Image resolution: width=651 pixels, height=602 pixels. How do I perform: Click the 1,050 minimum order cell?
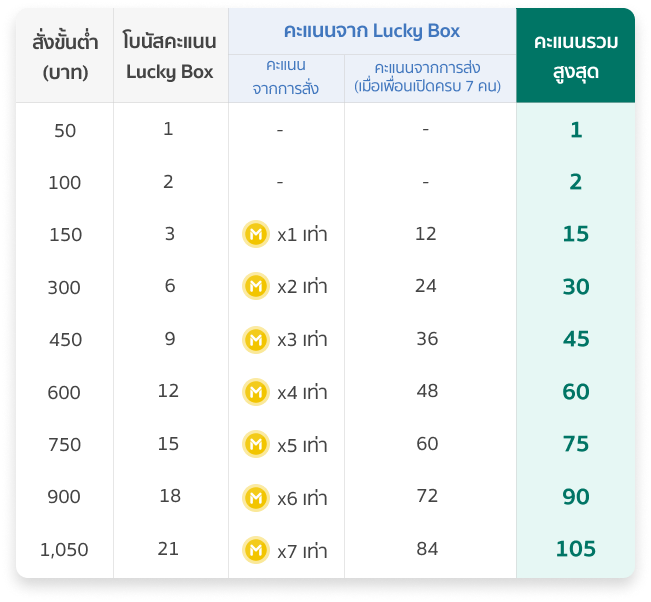(x=64, y=549)
